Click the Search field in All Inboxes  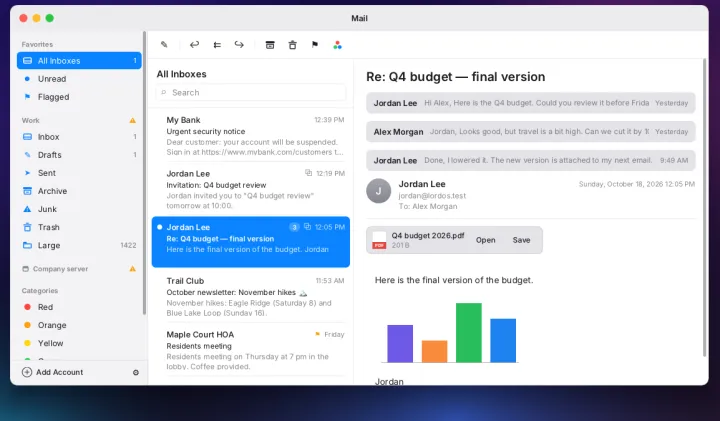click(251, 92)
